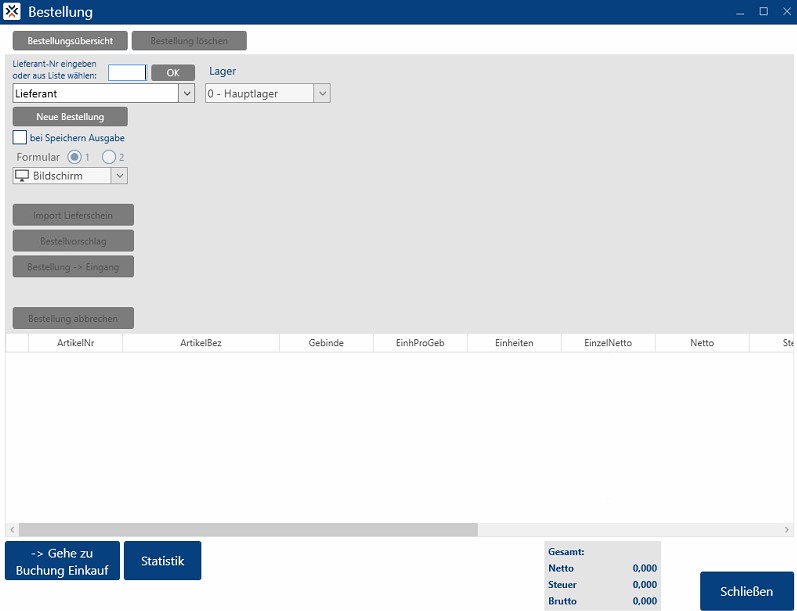Select Formular option 2 radio button
Viewport: 797px width, 611px height.
[109, 157]
